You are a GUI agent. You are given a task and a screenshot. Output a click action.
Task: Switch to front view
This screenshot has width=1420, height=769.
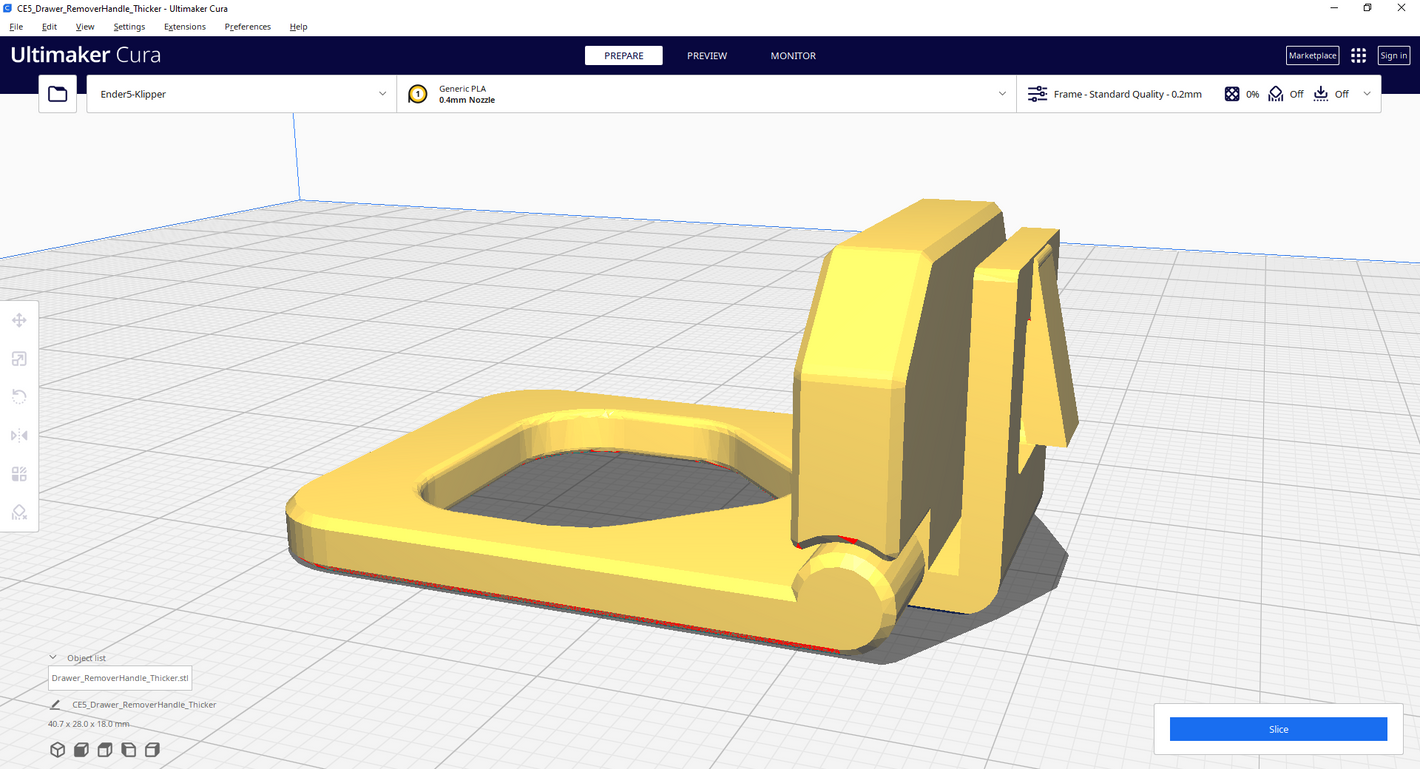[81, 750]
